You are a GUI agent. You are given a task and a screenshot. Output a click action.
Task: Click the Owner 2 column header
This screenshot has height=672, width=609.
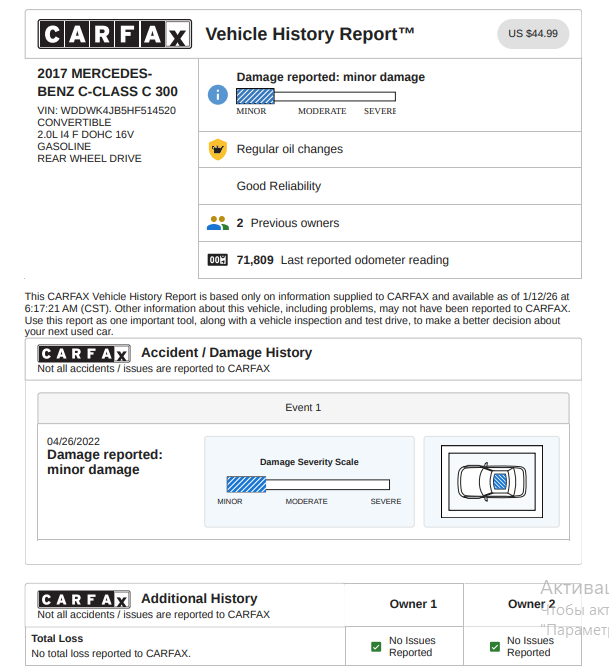click(531, 604)
